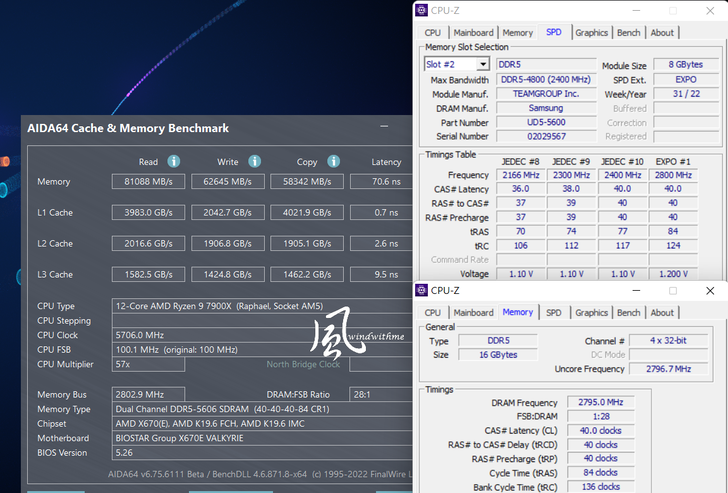The height and width of the screenshot is (493, 728).
Task: Select About tab in lower CPU-Z window
Action: [662, 313]
